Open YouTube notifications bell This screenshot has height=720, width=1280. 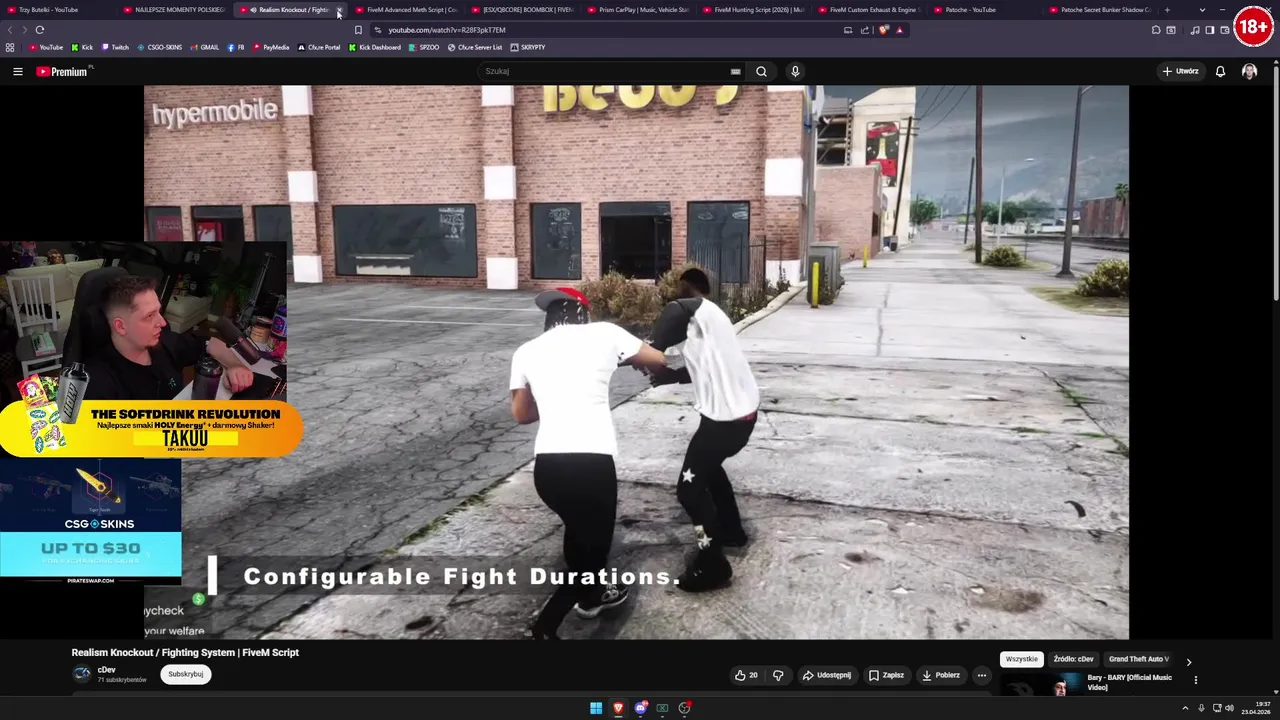(x=1220, y=71)
